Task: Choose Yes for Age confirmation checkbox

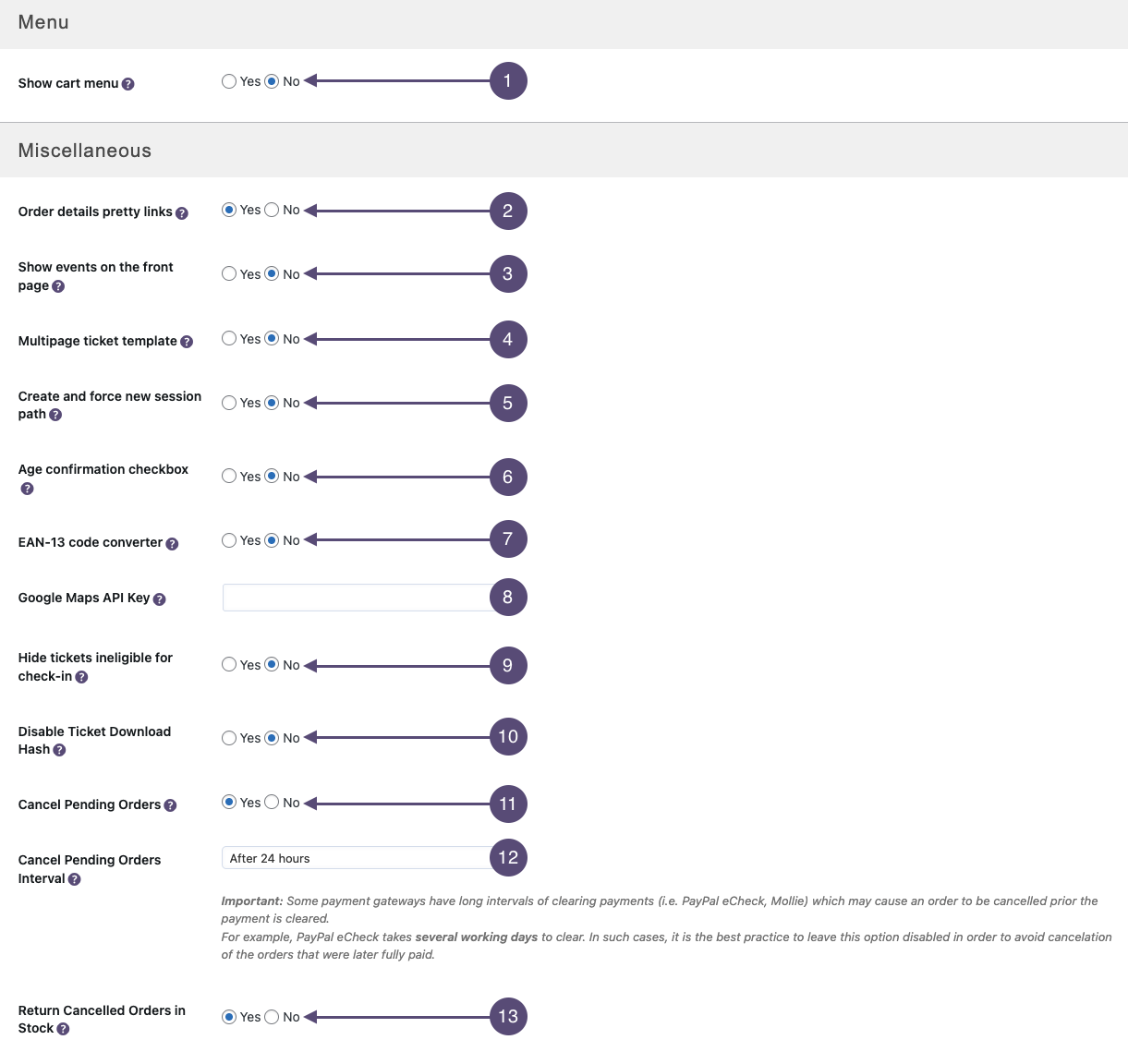Action: [x=229, y=477]
